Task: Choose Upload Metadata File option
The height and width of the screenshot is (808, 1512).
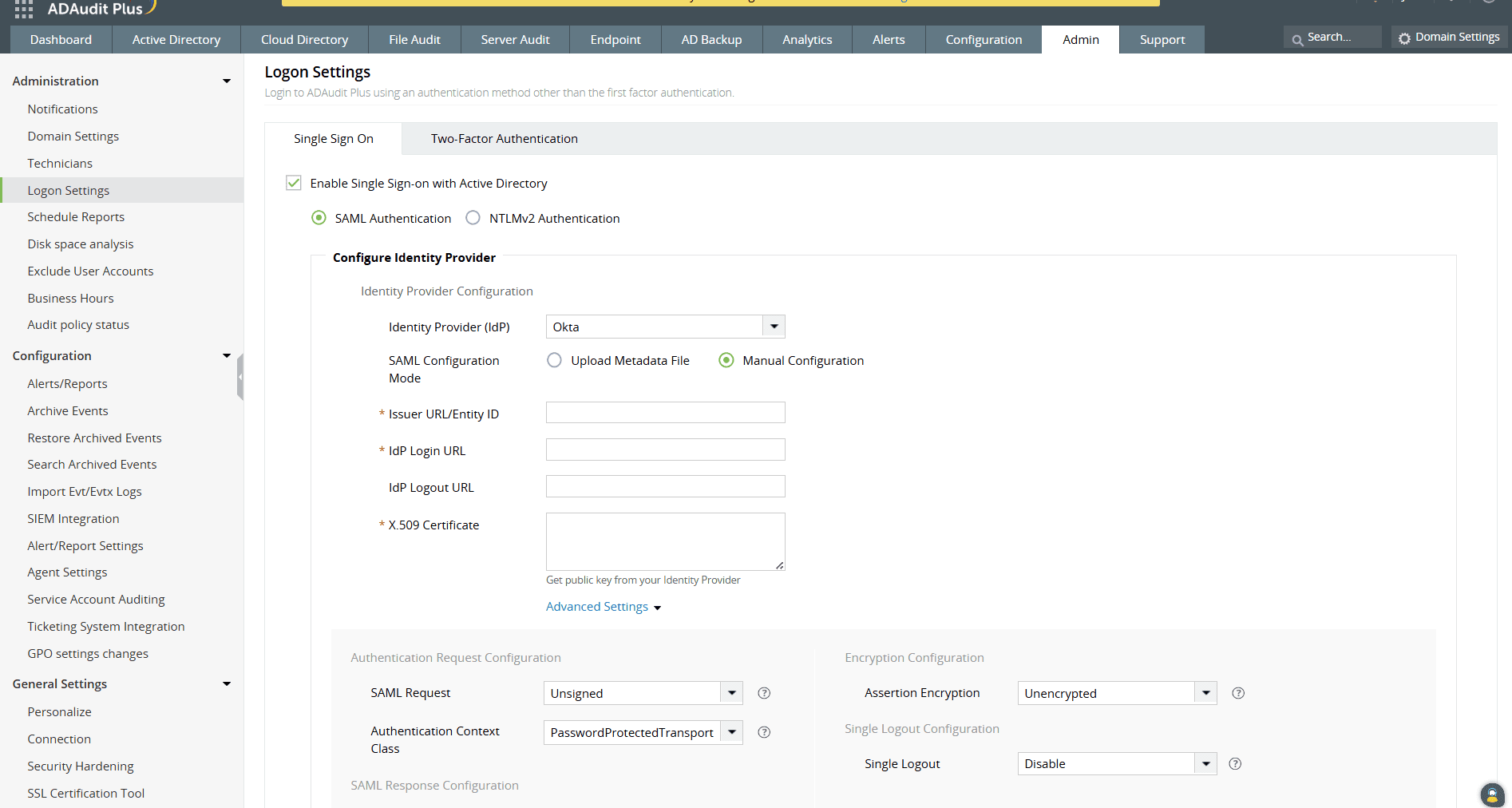Action: (x=554, y=360)
